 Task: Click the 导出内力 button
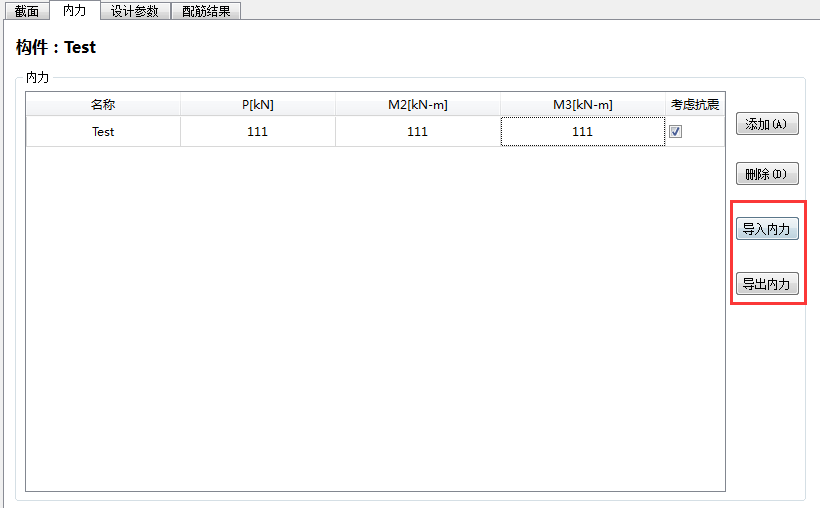pyautogui.click(x=767, y=284)
